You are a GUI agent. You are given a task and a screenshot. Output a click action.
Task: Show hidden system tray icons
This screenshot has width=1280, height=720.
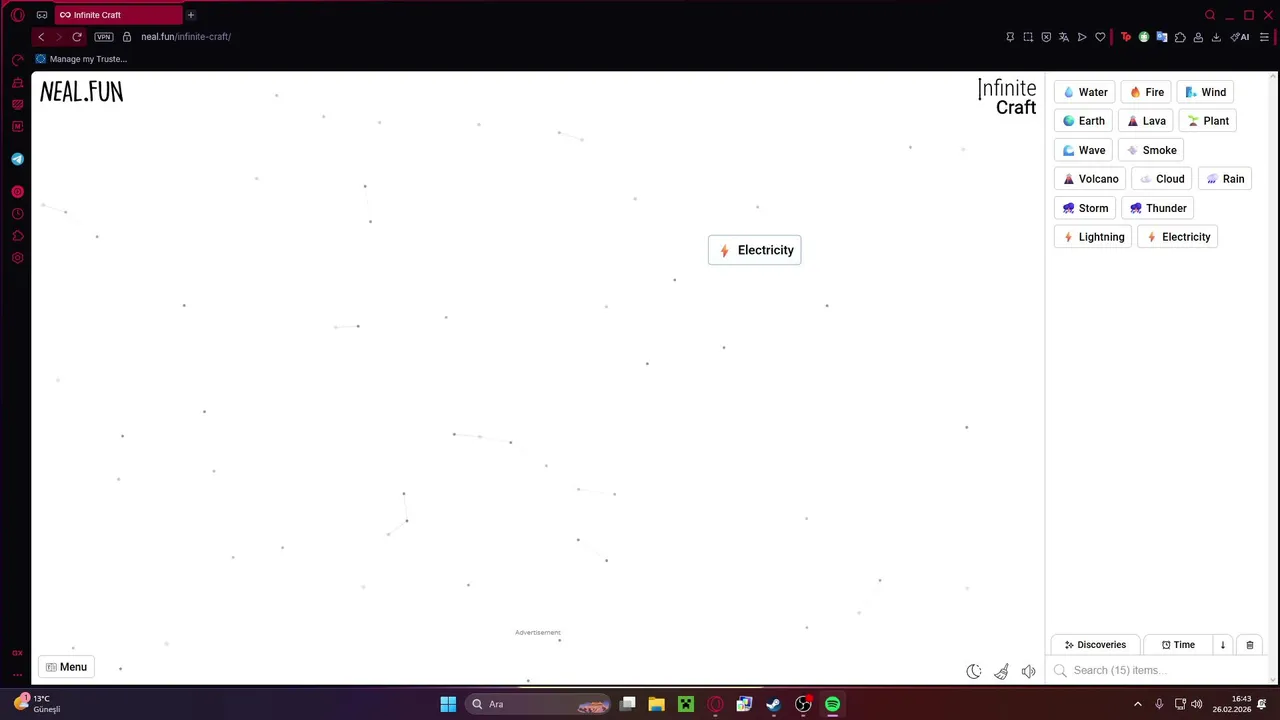tap(1138, 704)
